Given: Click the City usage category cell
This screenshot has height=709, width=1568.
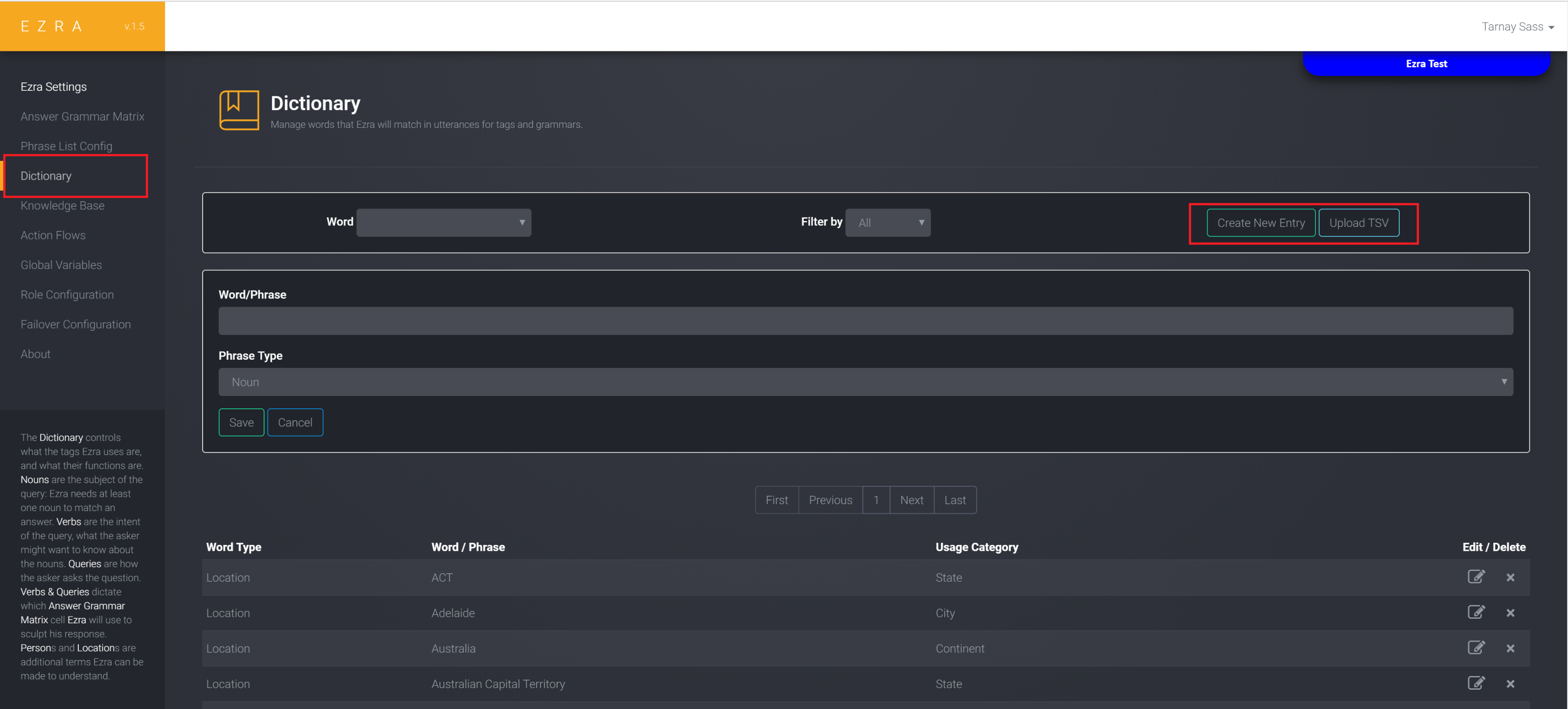Looking at the screenshot, I should [x=944, y=613].
